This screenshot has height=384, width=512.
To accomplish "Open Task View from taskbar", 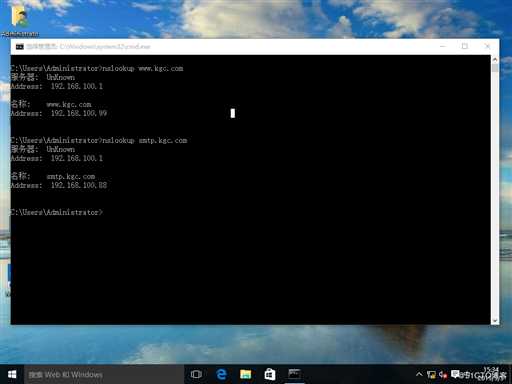I will click(196, 374).
